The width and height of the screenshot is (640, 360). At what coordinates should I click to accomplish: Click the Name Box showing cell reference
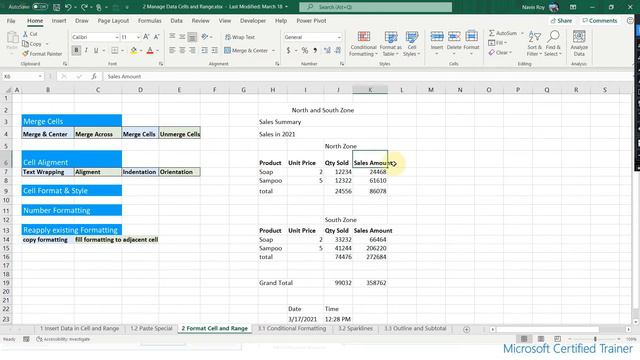(22, 76)
